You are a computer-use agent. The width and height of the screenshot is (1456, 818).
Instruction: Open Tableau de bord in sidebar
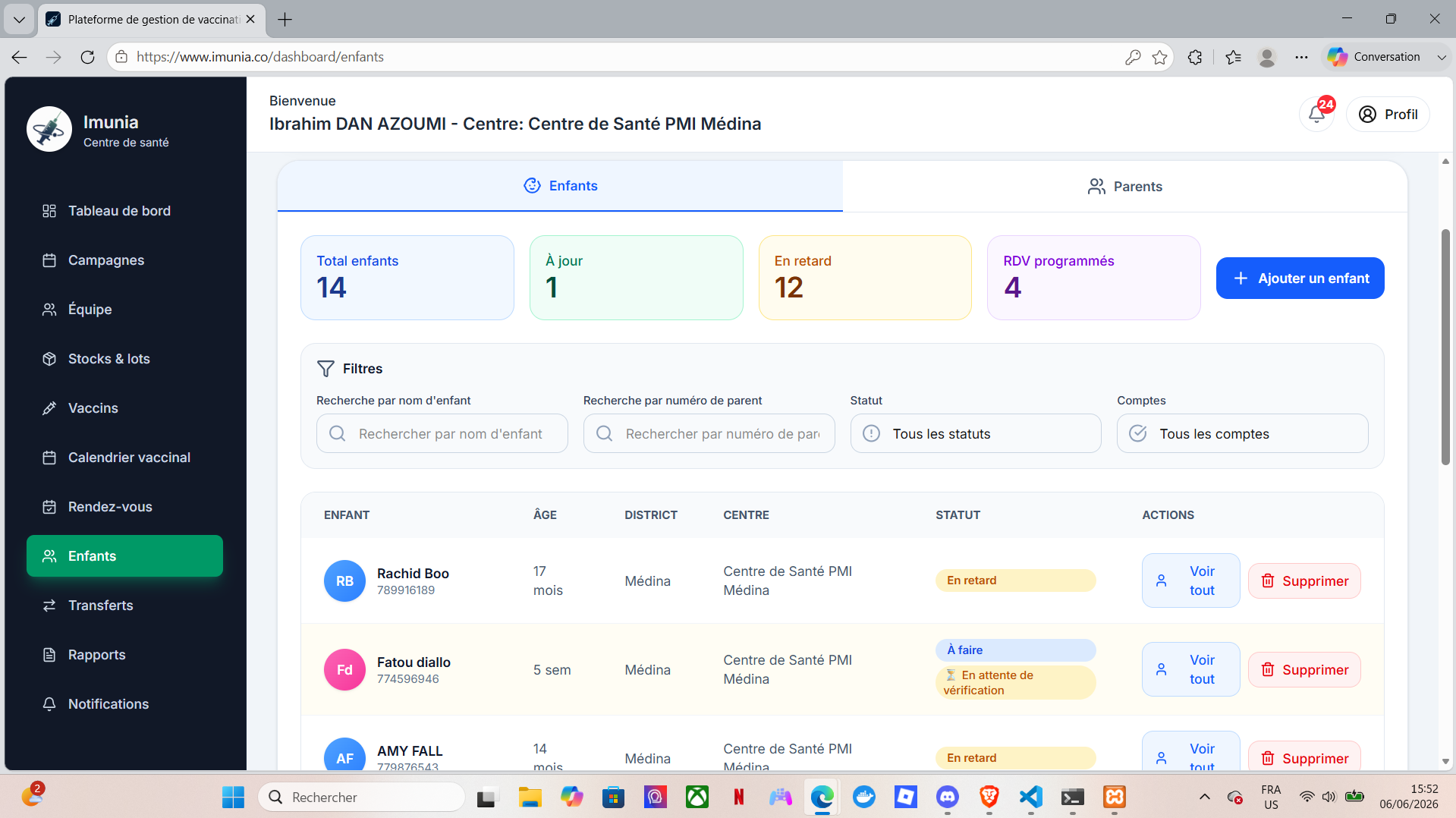click(x=124, y=211)
